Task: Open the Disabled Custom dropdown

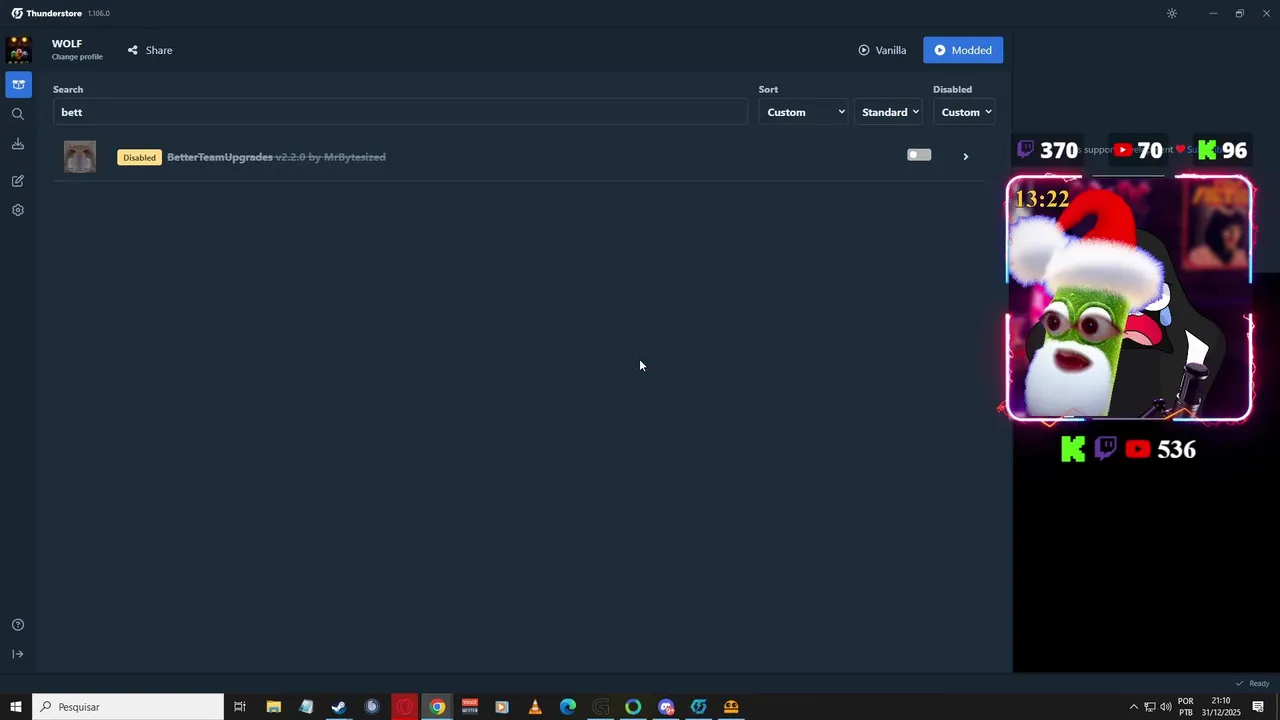Action: coord(964,112)
